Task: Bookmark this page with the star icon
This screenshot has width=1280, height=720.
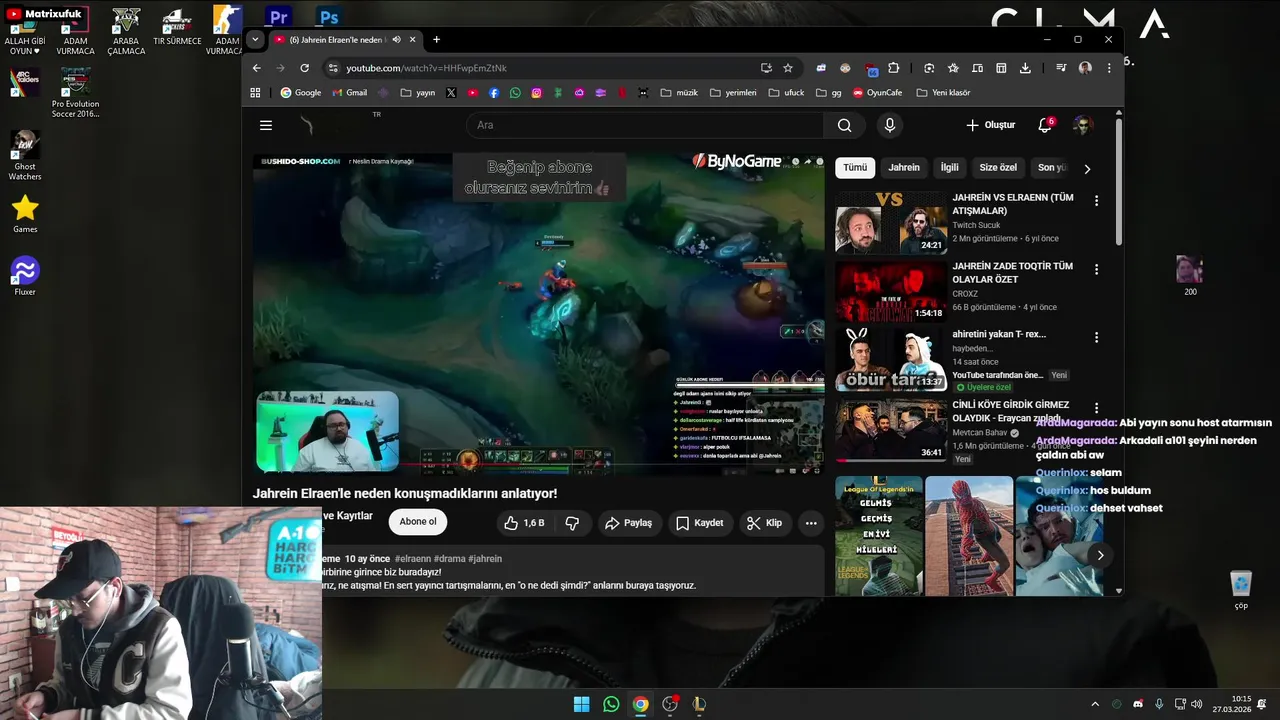Action: pos(788,68)
